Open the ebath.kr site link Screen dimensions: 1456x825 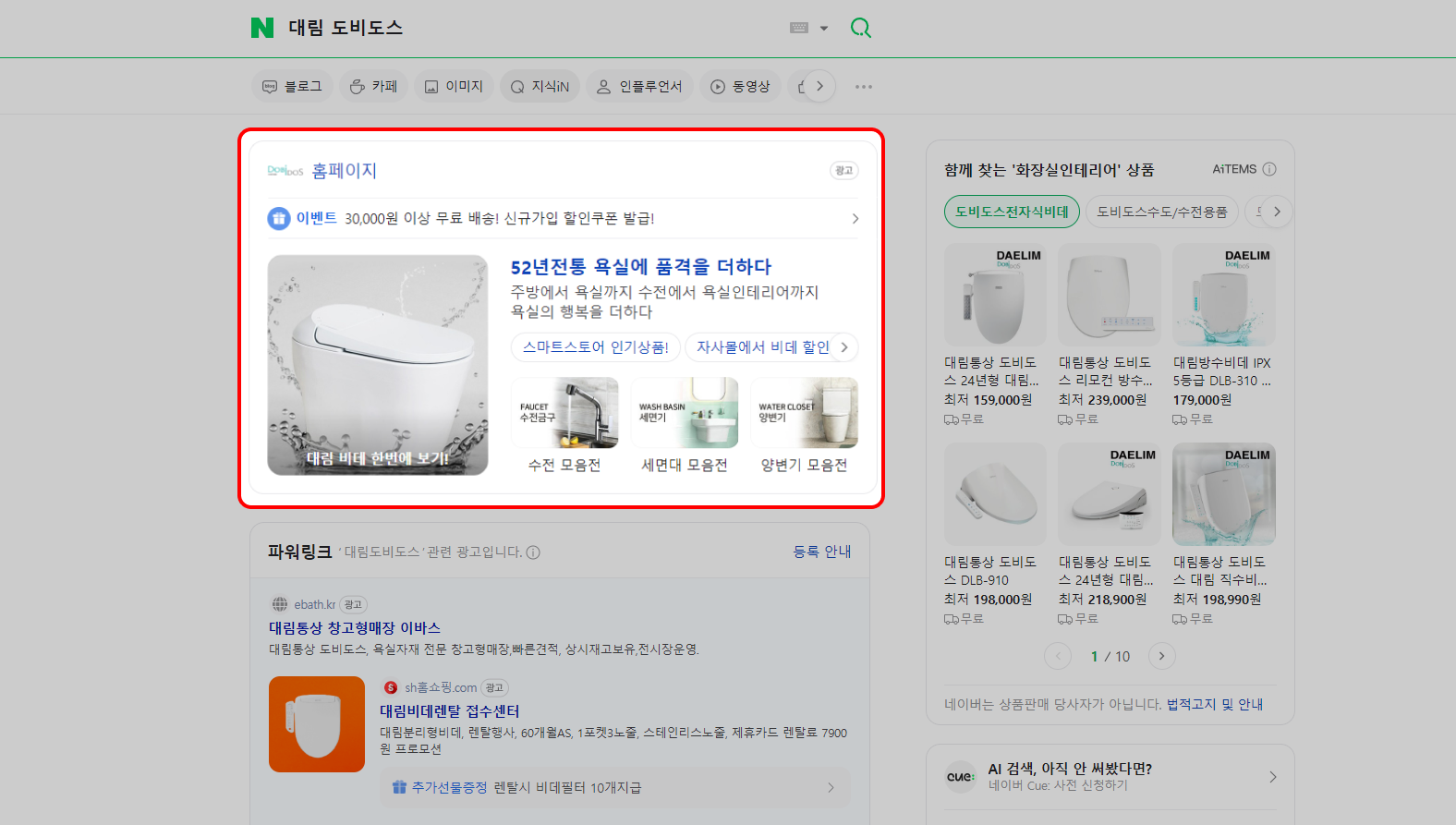(x=315, y=604)
